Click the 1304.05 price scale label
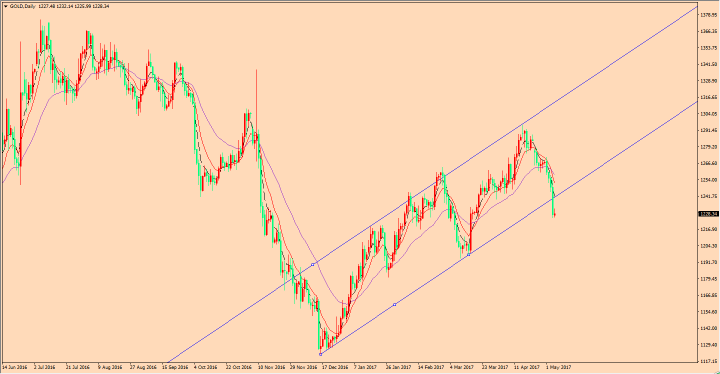This screenshot has height=374, width=720. [709, 114]
